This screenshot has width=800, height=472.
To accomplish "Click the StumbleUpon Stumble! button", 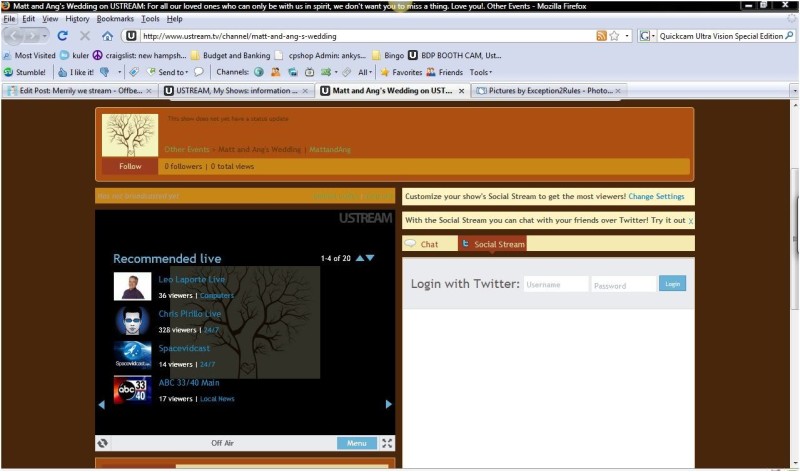I will tap(25, 72).
